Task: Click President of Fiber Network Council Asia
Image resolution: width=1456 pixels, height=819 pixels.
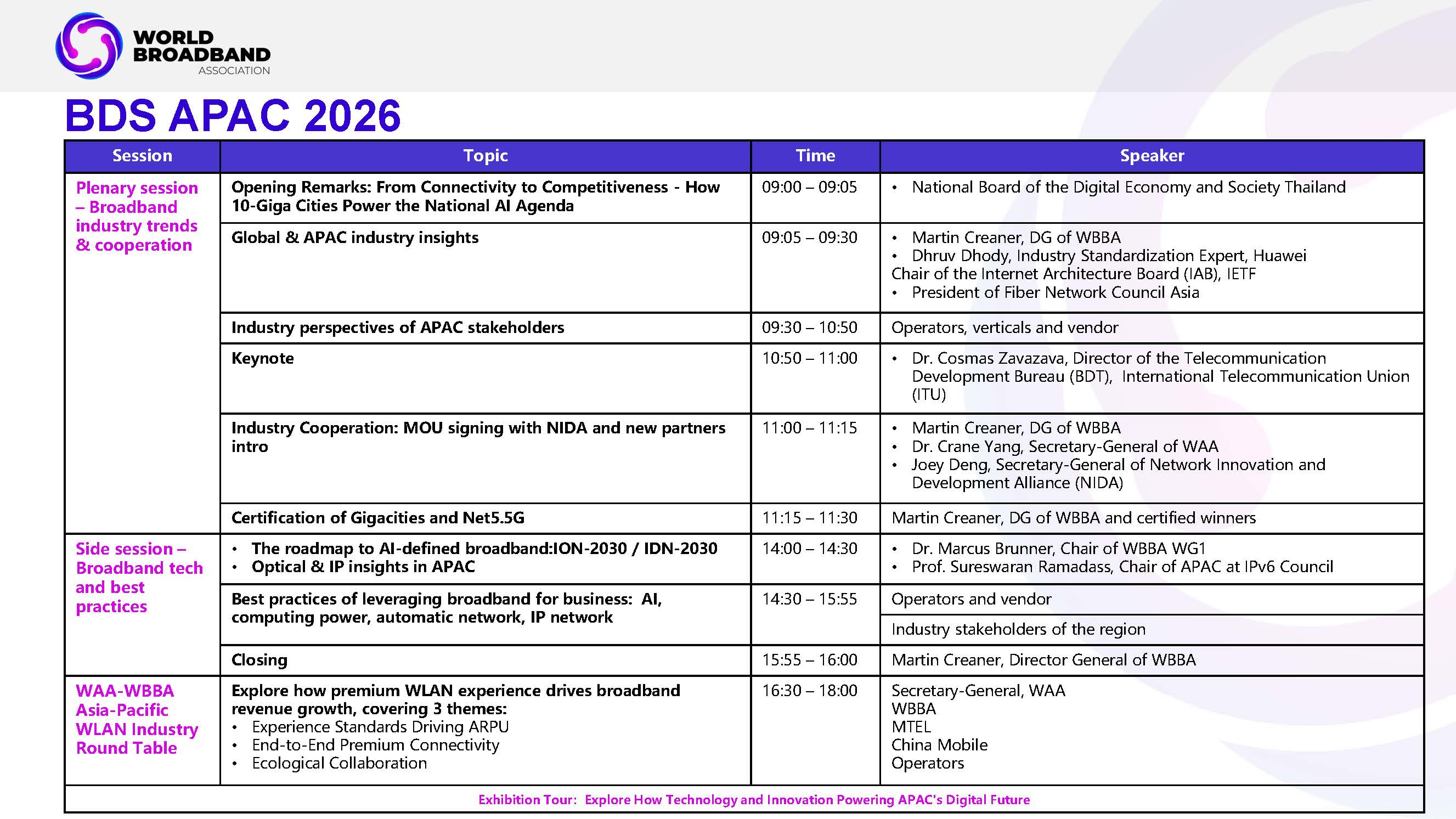Action: coord(1055,292)
